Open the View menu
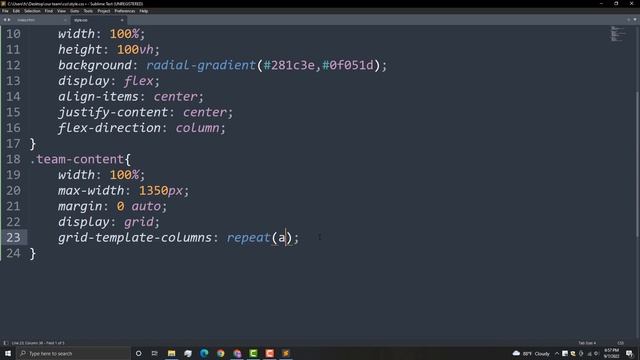 (61, 11)
